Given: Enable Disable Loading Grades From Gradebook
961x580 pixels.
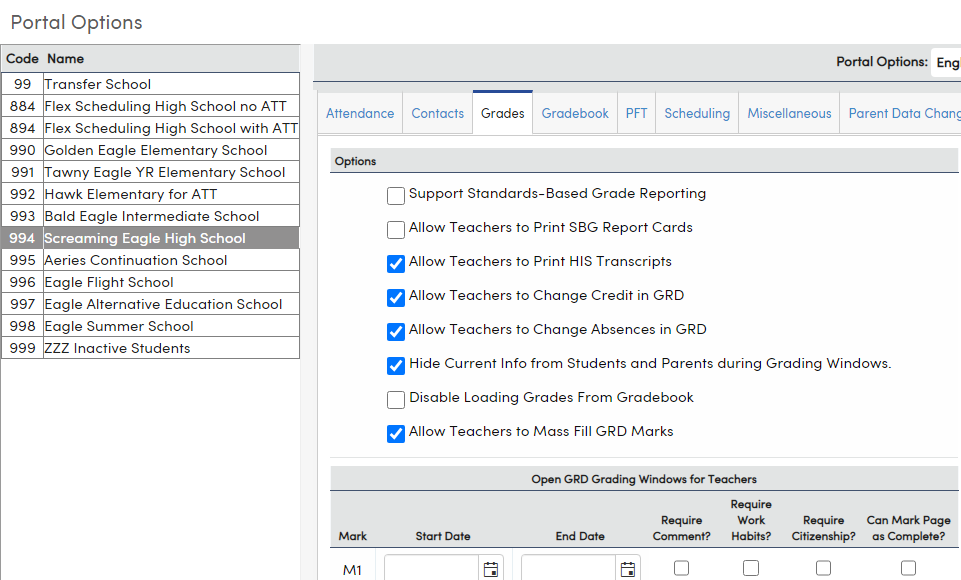Looking at the screenshot, I should coord(395,399).
